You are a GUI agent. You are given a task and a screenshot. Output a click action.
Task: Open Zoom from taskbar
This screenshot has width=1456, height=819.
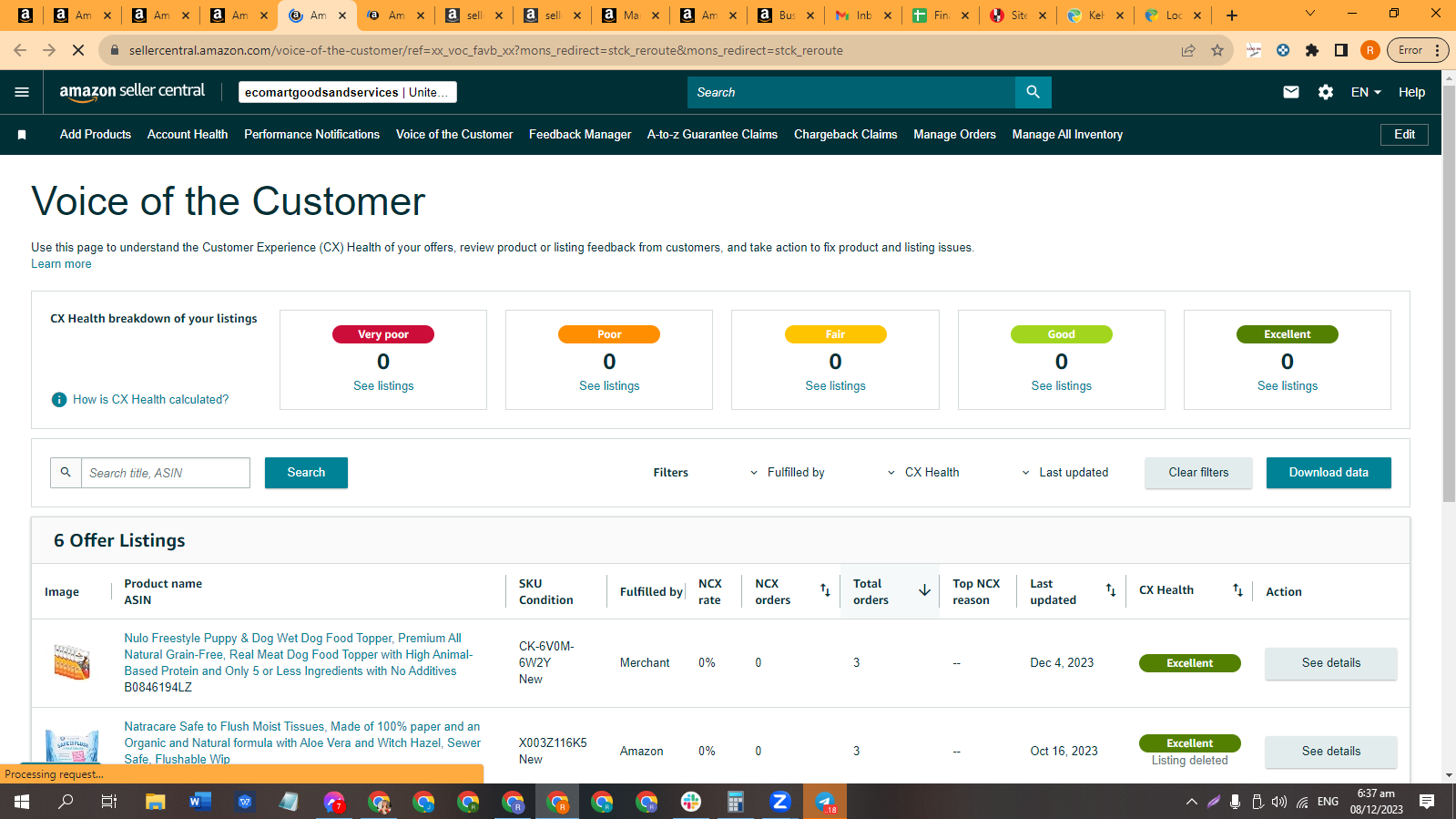(x=779, y=802)
